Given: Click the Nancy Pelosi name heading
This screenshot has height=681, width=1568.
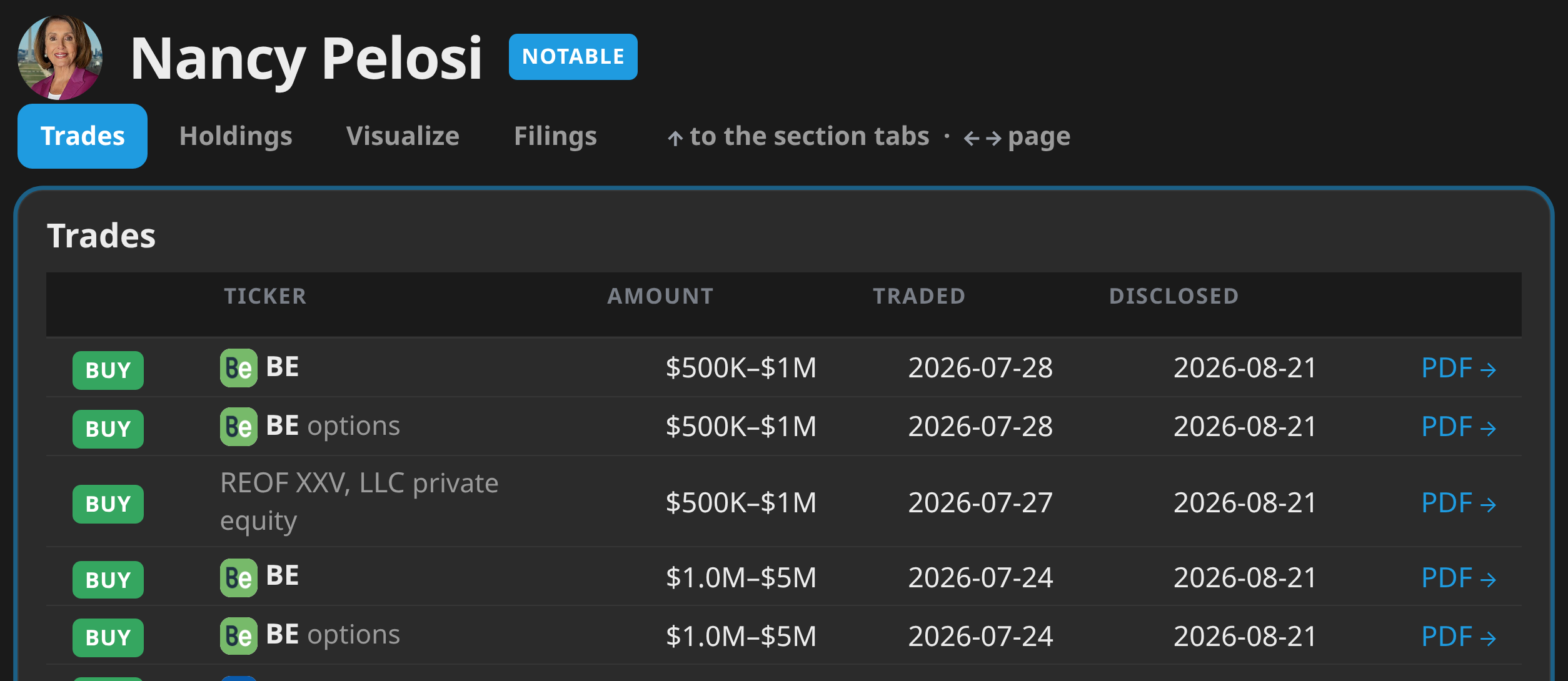Looking at the screenshot, I should (x=306, y=59).
